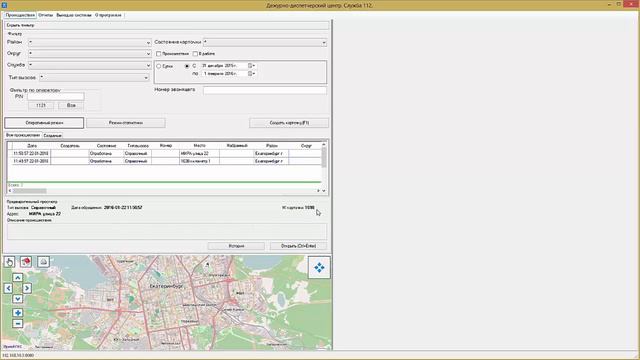
Task: Sort by the Создатель column header
Action: click(x=70, y=146)
